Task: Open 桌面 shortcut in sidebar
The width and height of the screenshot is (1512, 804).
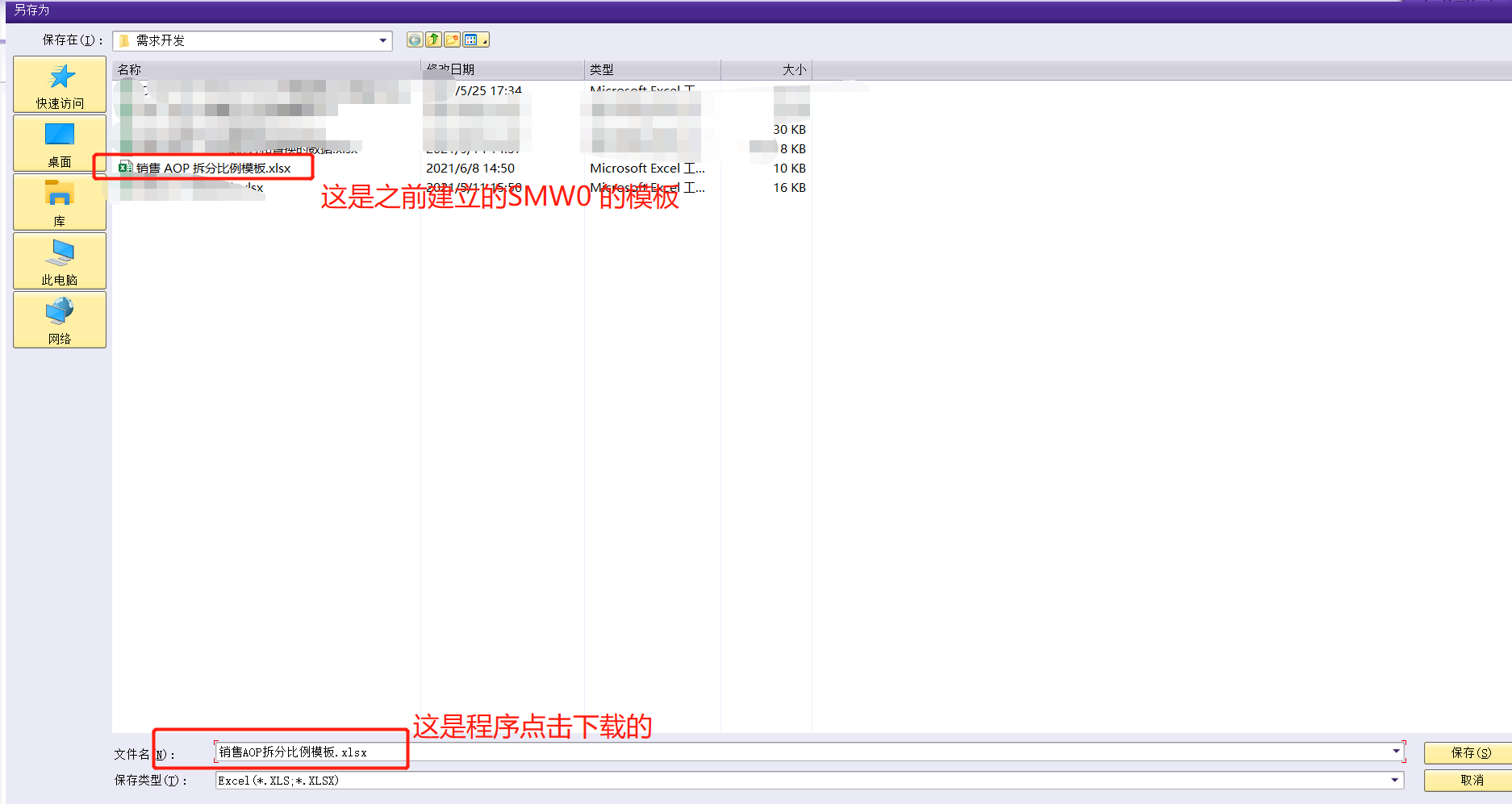Action: (x=60, y=143)
